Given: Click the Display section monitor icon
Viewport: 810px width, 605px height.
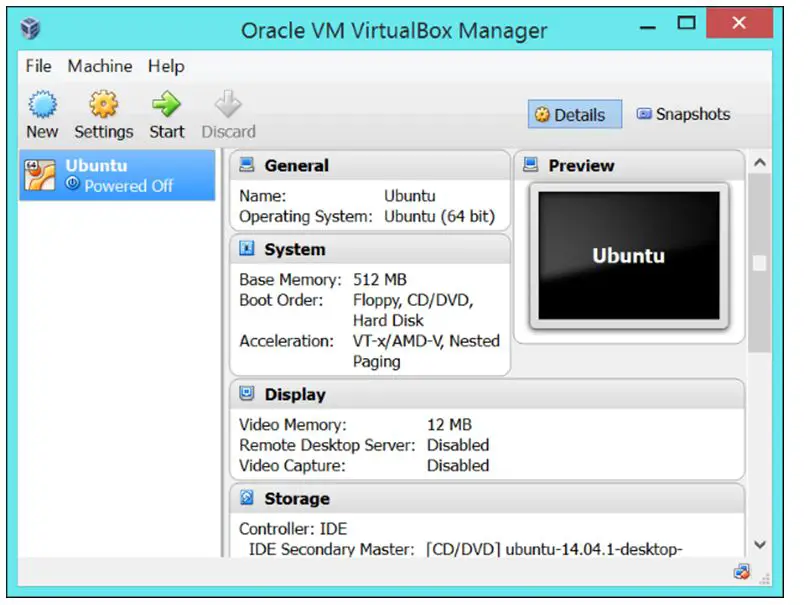Looking at the screenshot, I should [247, 393].
